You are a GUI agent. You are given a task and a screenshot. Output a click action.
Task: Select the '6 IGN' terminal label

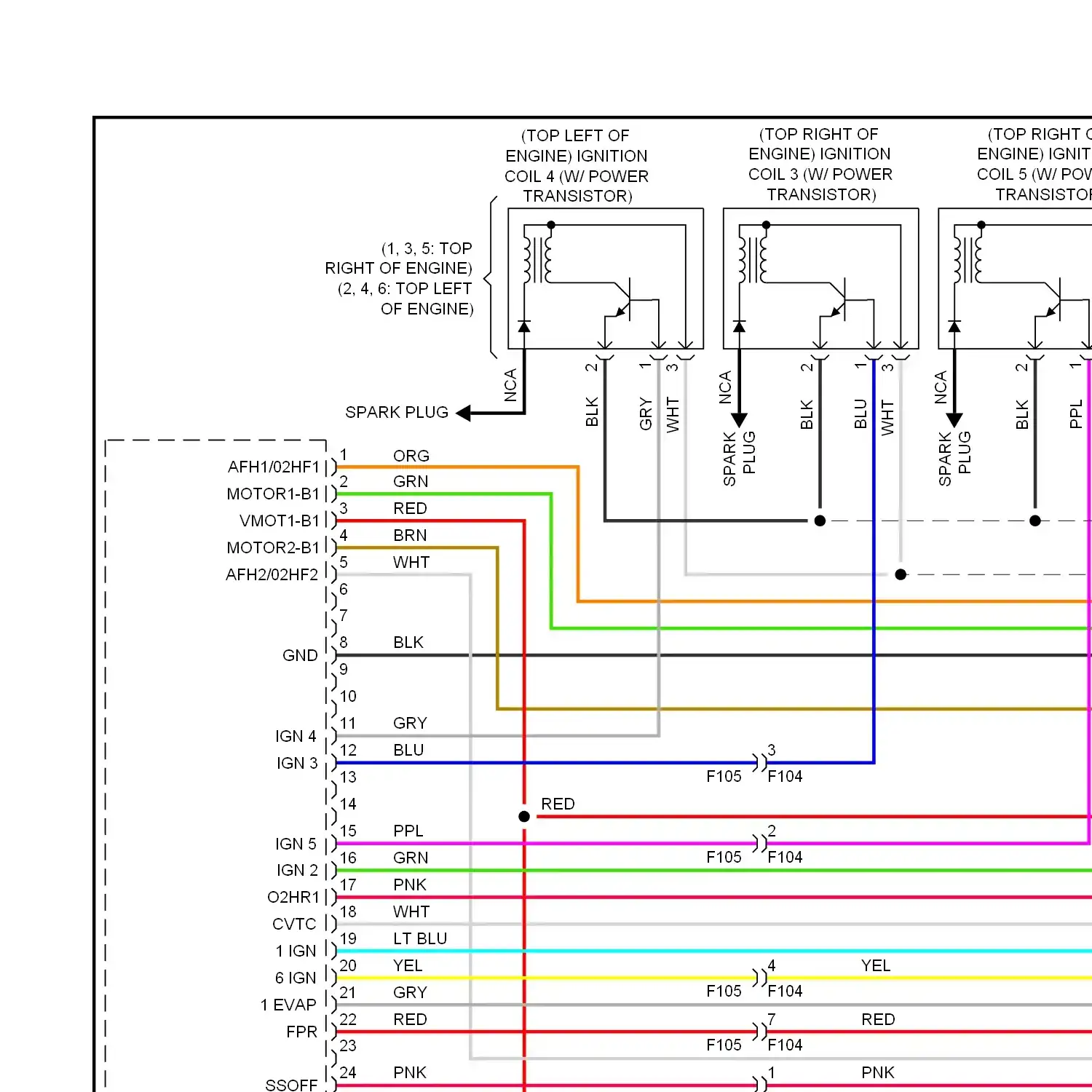coord(296,978)
